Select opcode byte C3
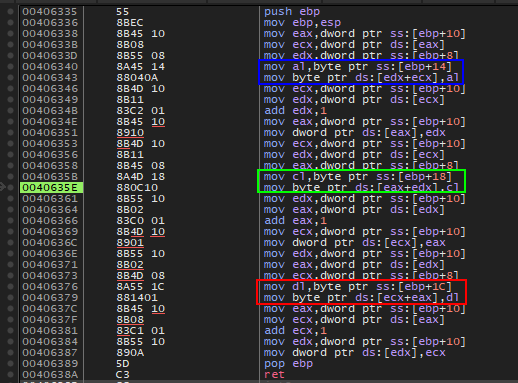 123,375
